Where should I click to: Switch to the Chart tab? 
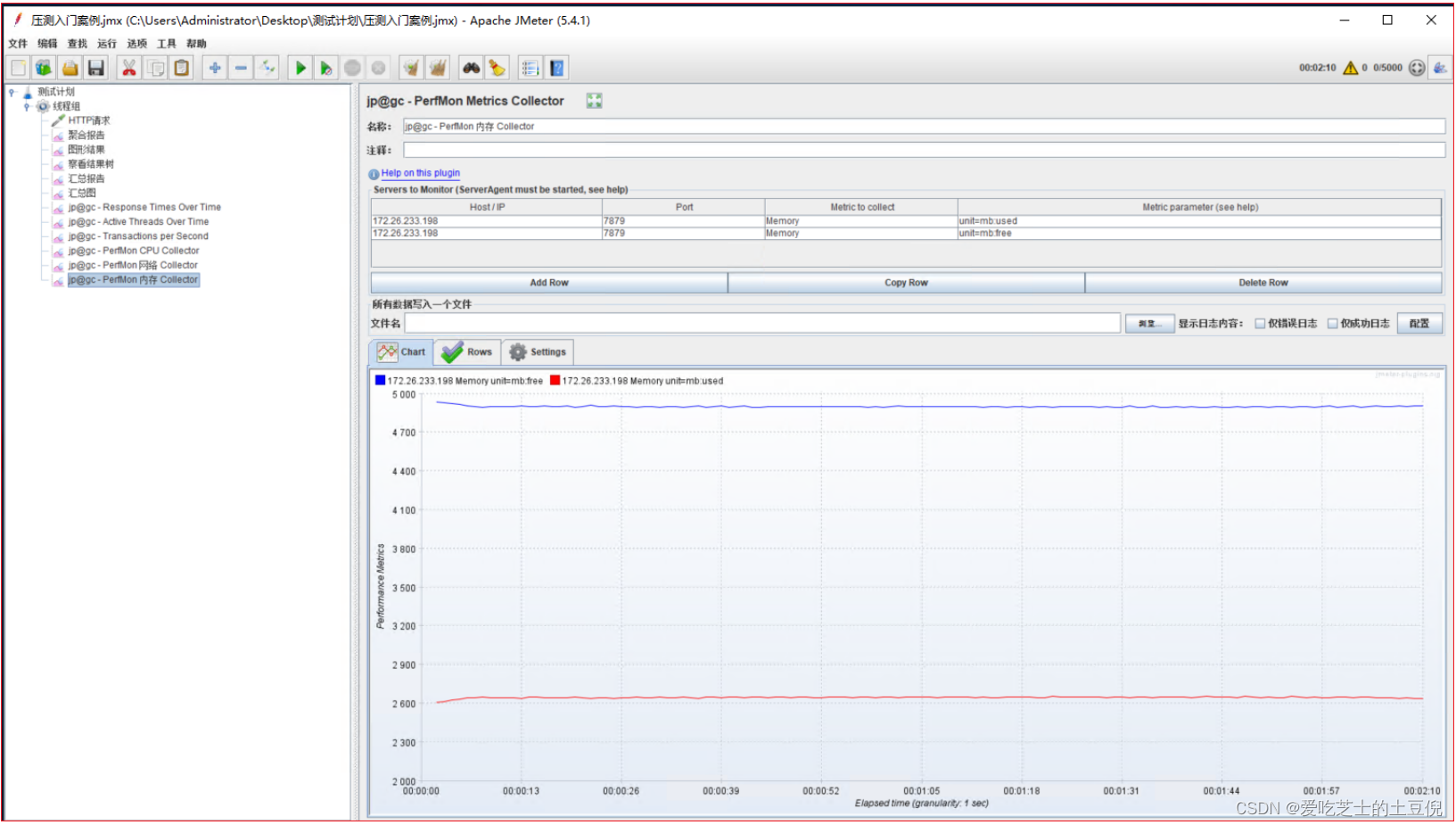tap(401, 352)
